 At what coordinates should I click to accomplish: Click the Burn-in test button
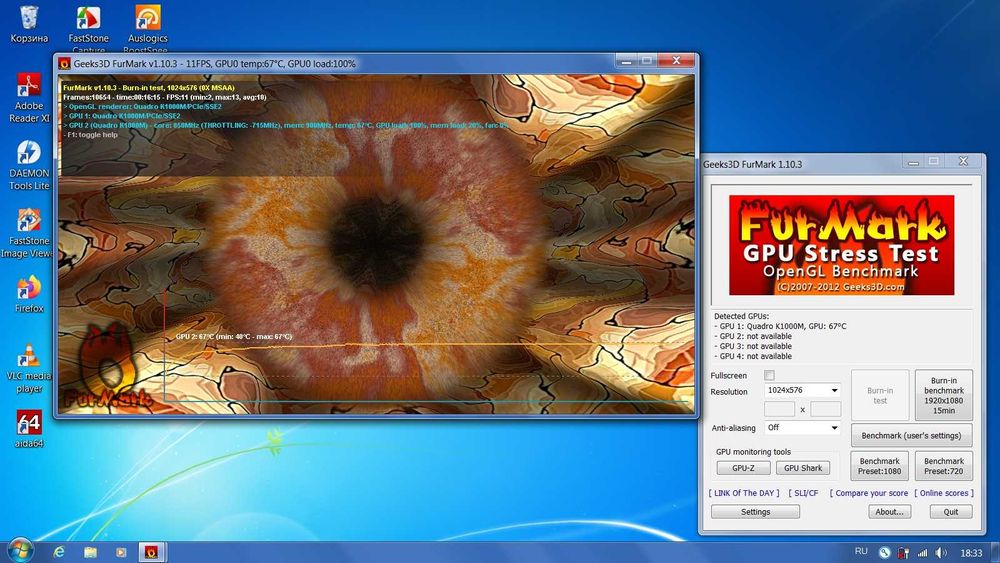click(880, 395)
